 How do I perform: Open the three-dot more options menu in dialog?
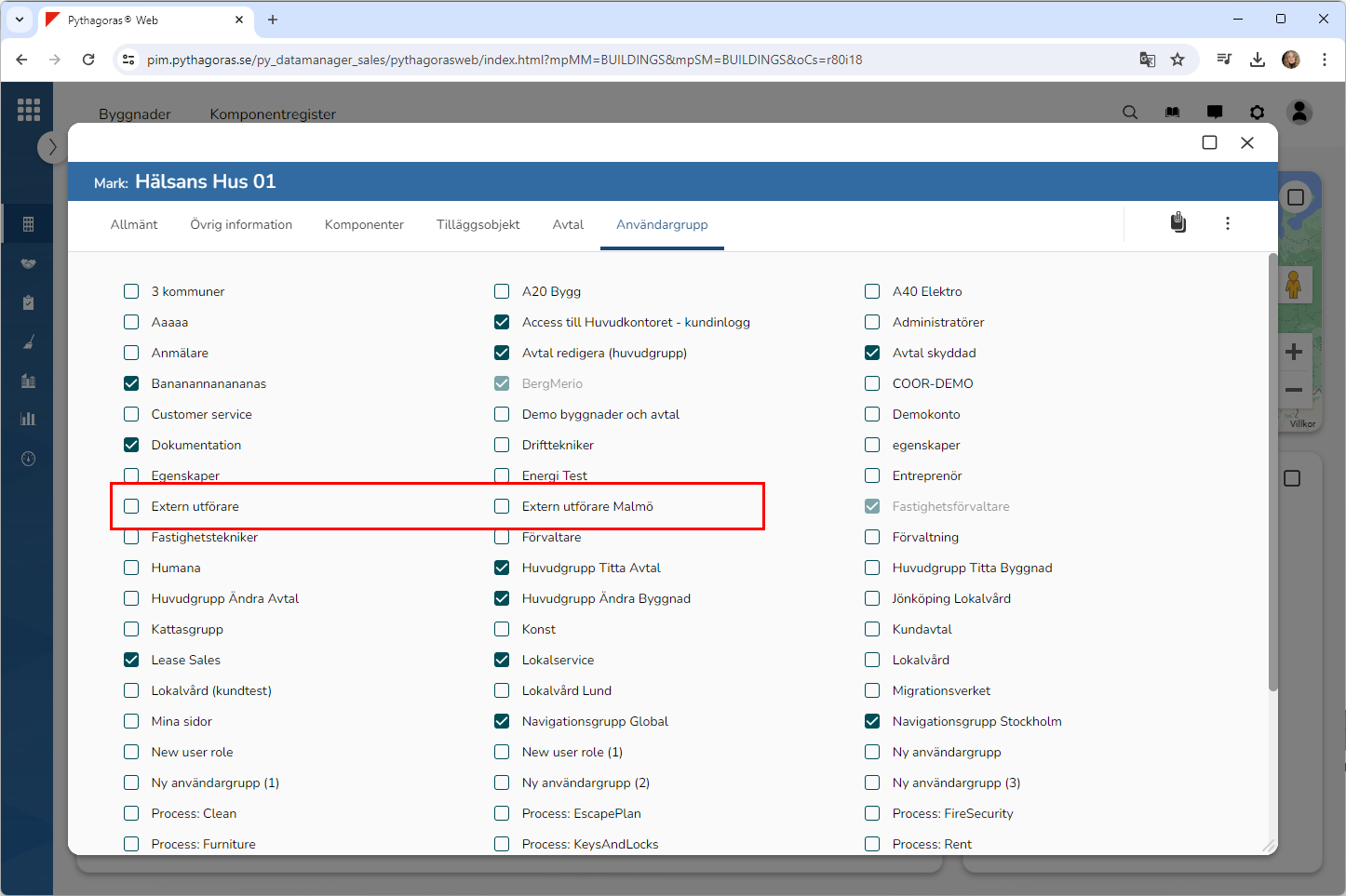pyautogui.click(x=1228, y=223)
